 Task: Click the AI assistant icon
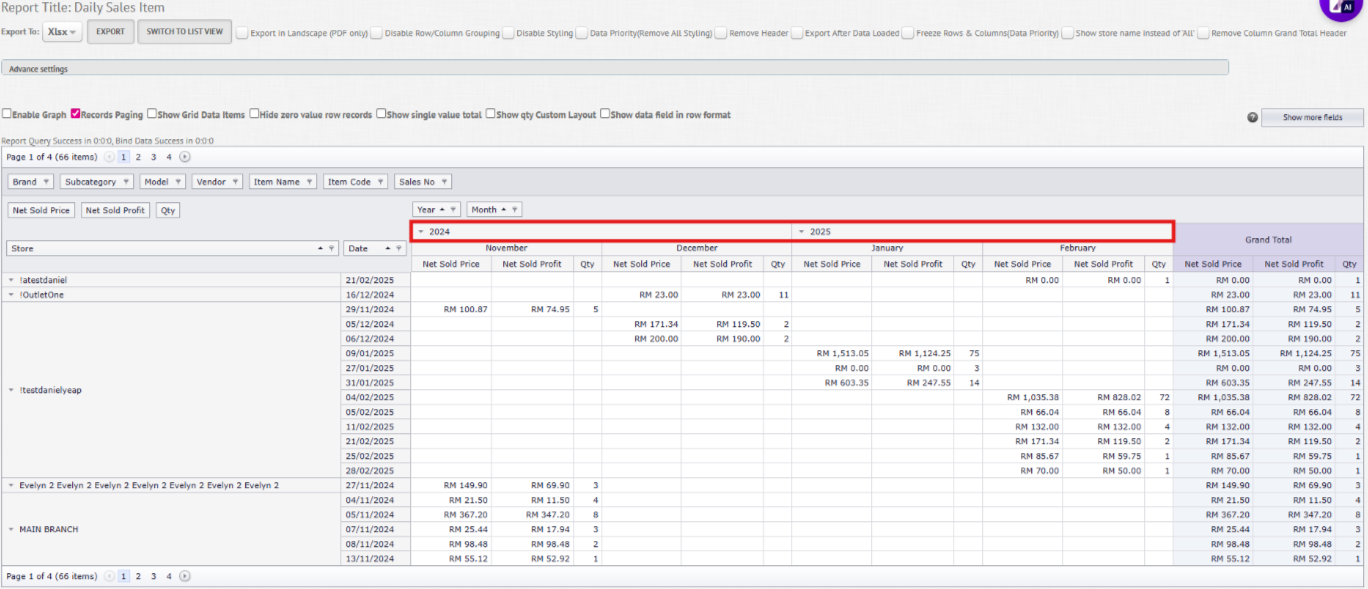click(x=1343, y=7)
